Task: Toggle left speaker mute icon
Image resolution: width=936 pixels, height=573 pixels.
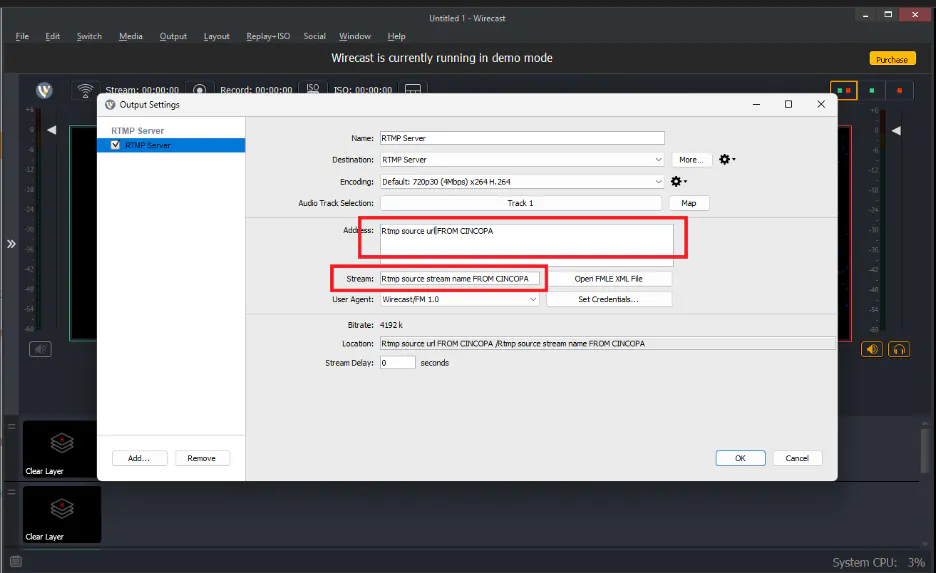Action: [41, 349]
